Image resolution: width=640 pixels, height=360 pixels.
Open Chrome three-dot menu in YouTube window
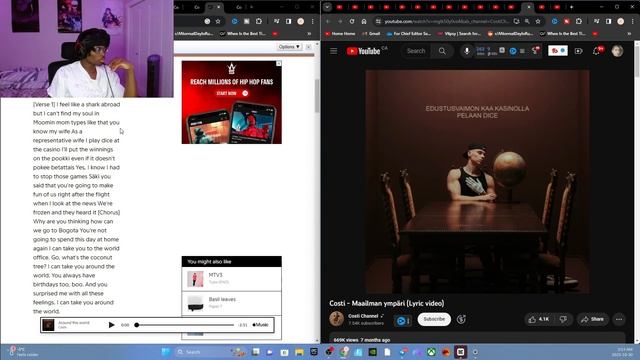tap(632, 21)
